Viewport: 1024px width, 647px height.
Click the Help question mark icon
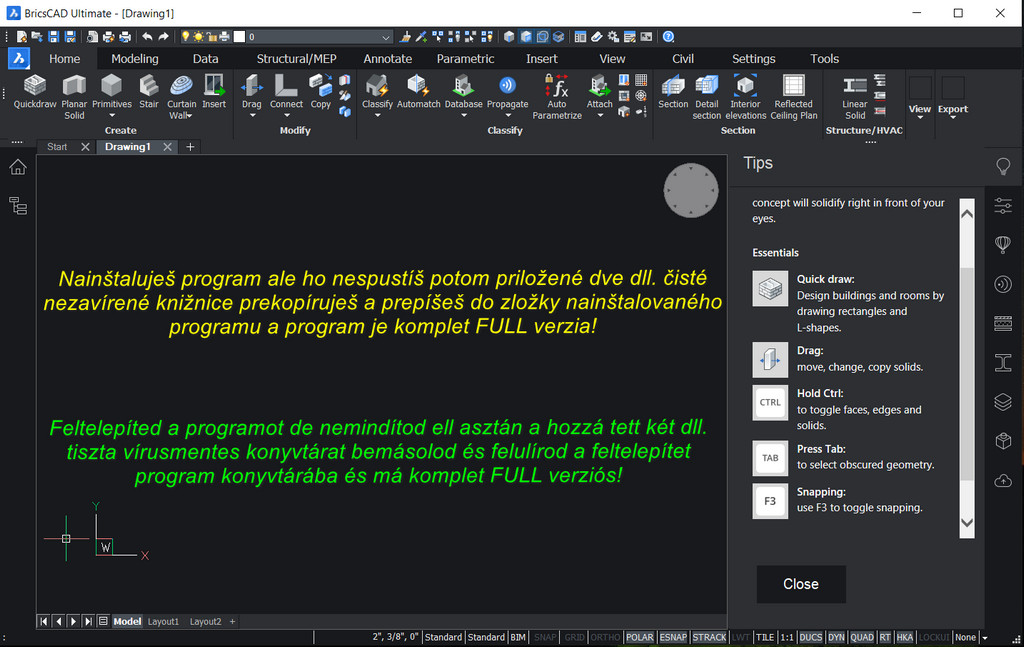click(x=668, y=37)
